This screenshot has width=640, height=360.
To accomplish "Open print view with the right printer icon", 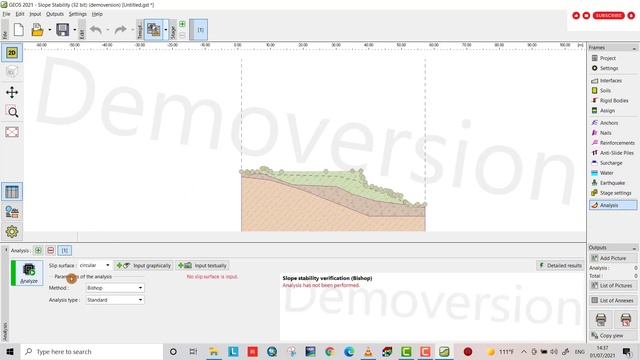I will [625, 319].
